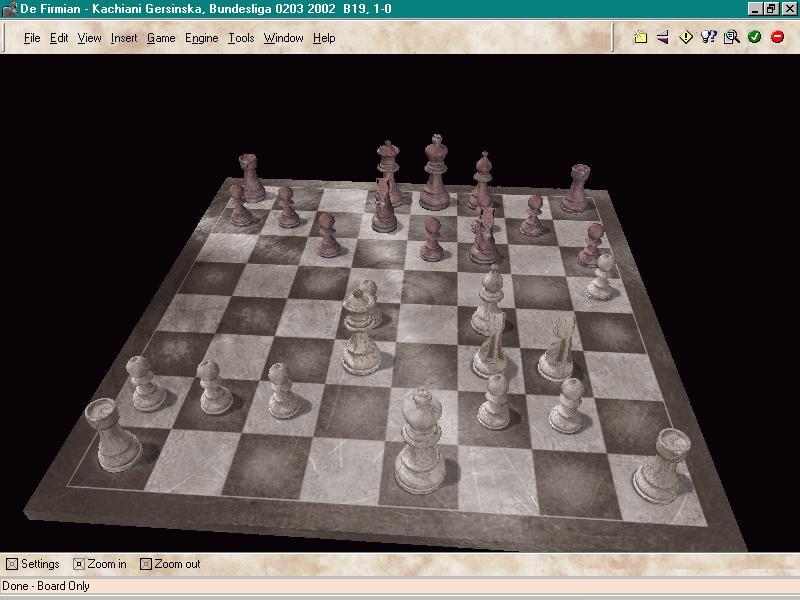Click the lightbulb hint question icon
The width and height of the screenshot is (800, 600).
pyautogui.click(x=709, y=38)
